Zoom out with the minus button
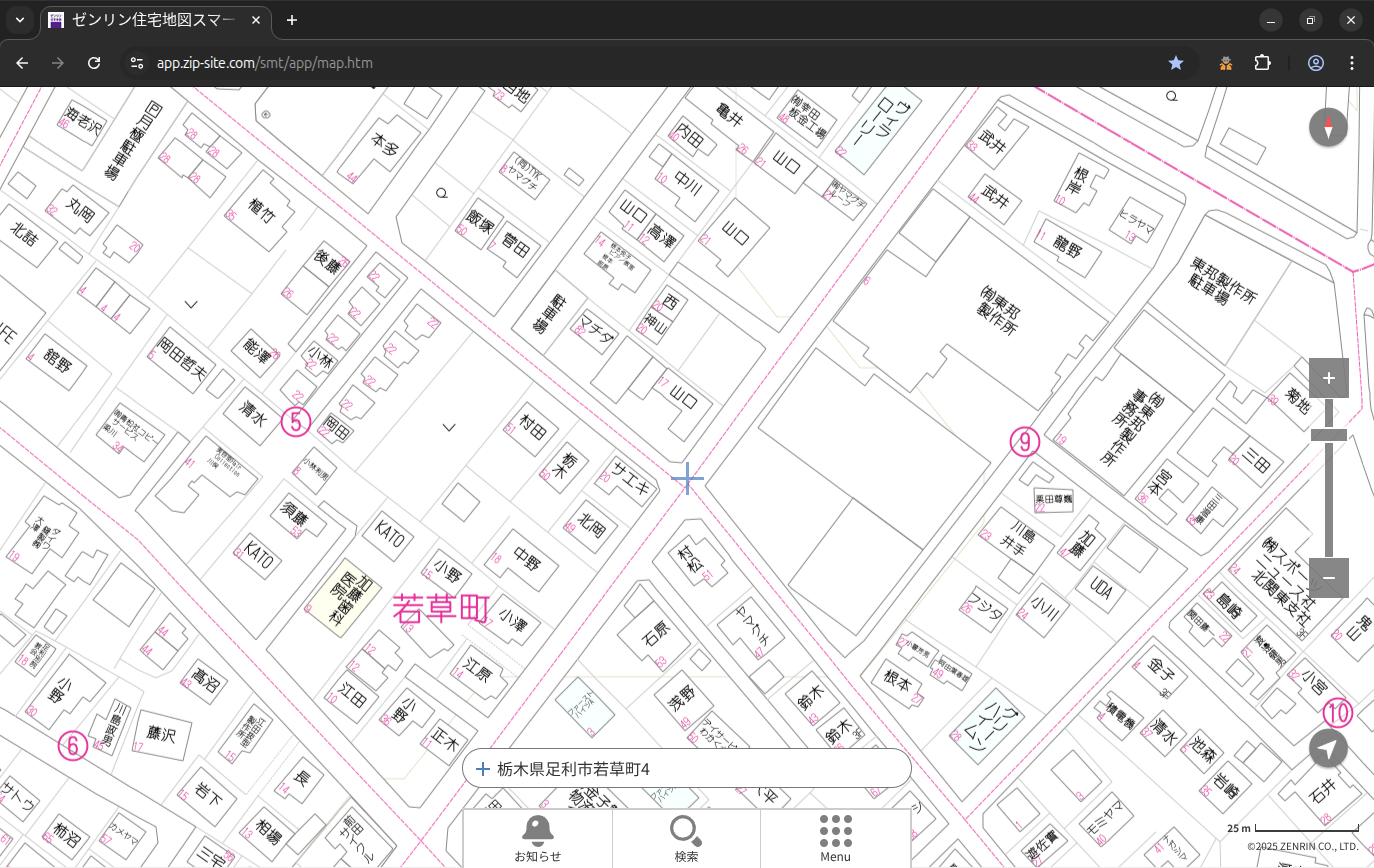Screen dimensions: 1374x868 coord(1328,578)
